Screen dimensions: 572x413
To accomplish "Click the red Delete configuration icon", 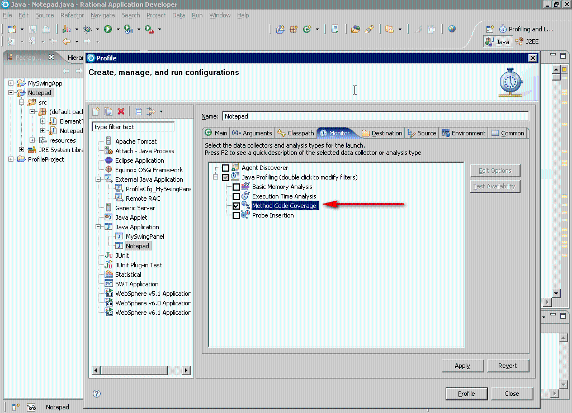I will point(121,112).
